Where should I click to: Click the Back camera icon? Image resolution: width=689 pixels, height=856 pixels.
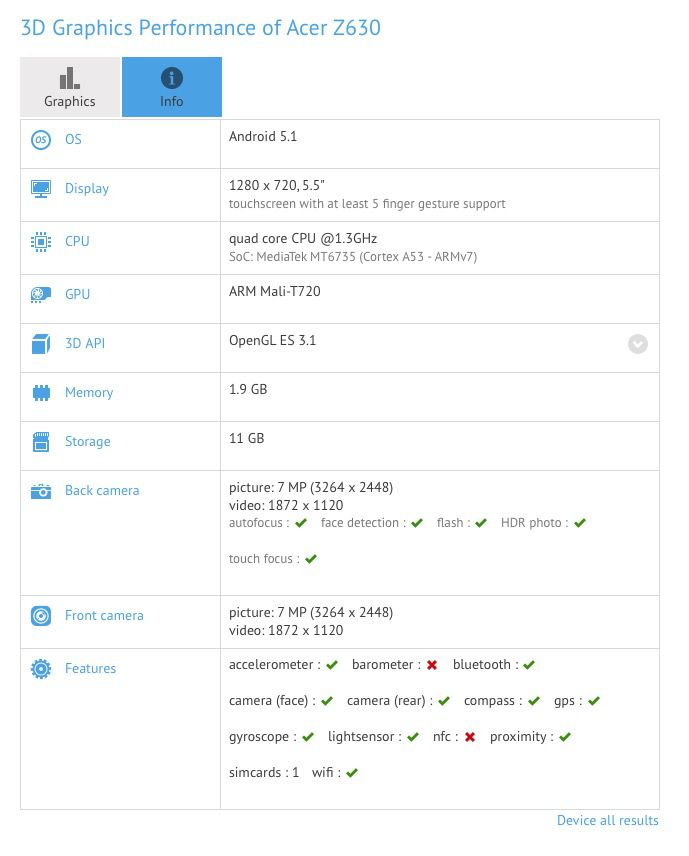click(x=41, y=491)
